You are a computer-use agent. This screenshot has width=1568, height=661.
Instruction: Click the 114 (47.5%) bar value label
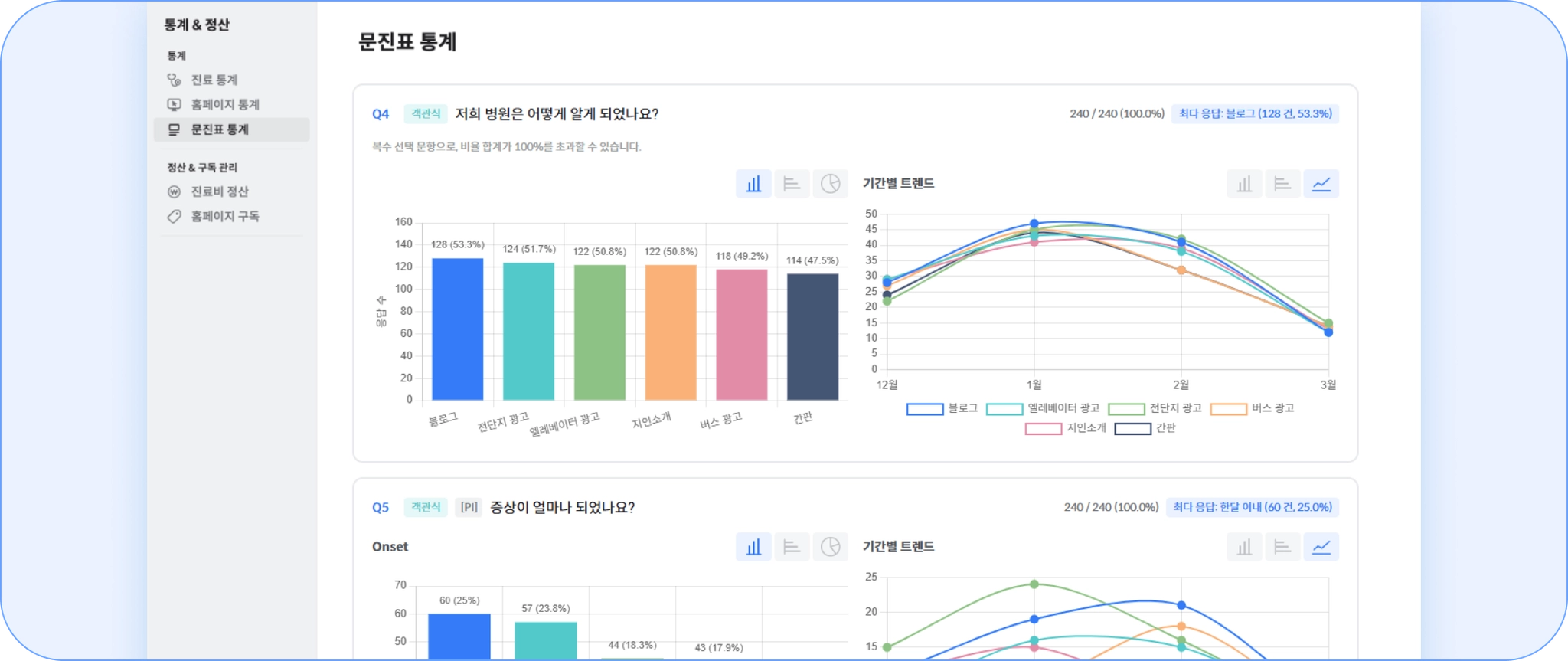point(812,260)
